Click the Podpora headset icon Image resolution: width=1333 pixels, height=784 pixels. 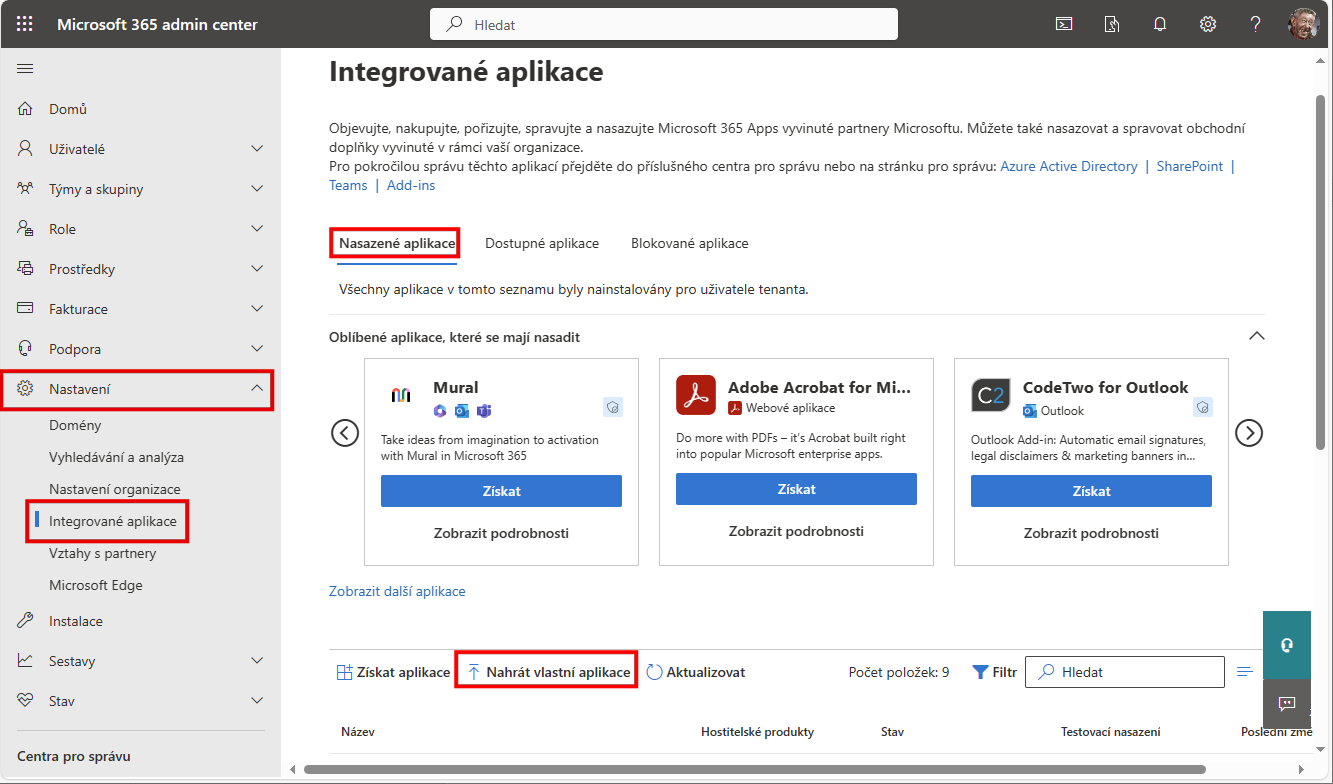pos(26,349)
